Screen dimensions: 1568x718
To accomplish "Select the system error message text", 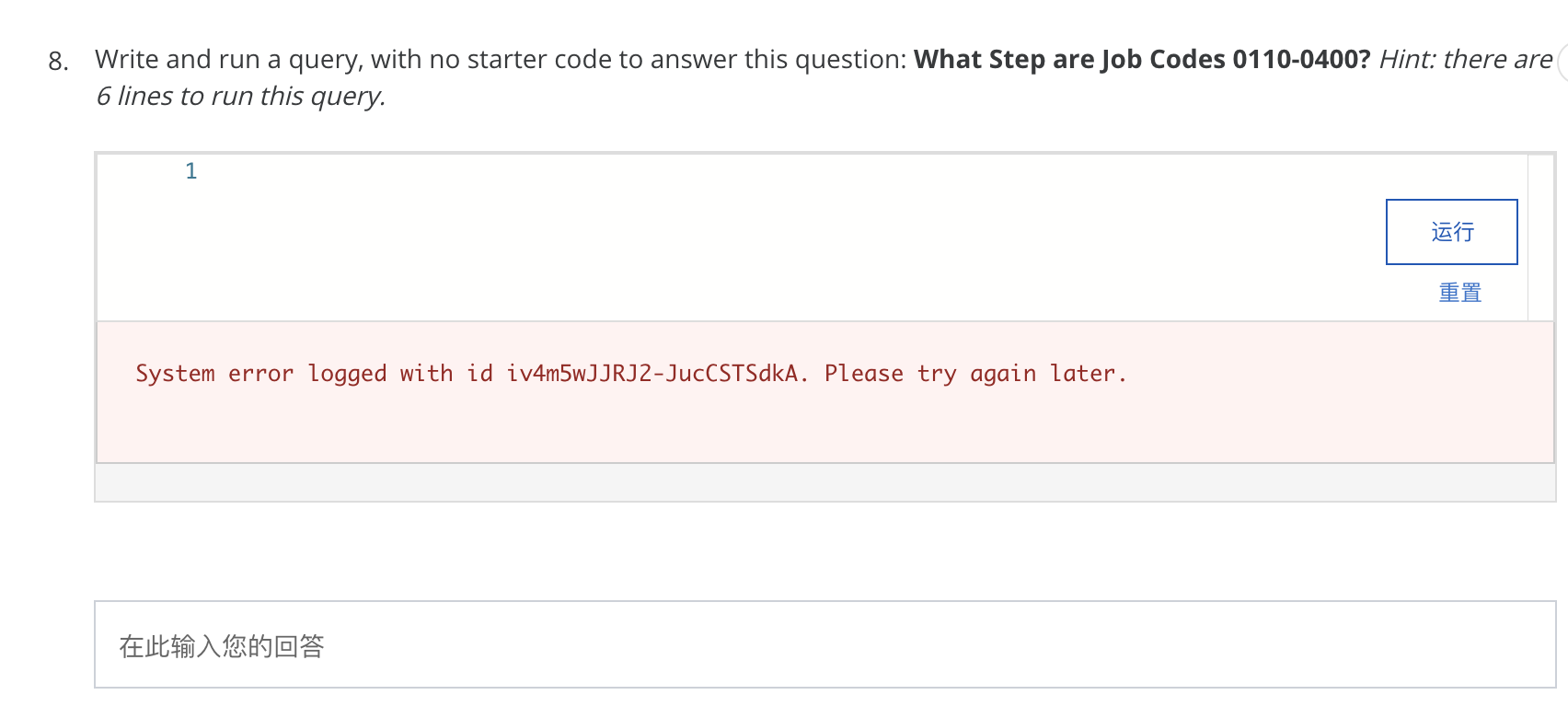I will [631, 373].
